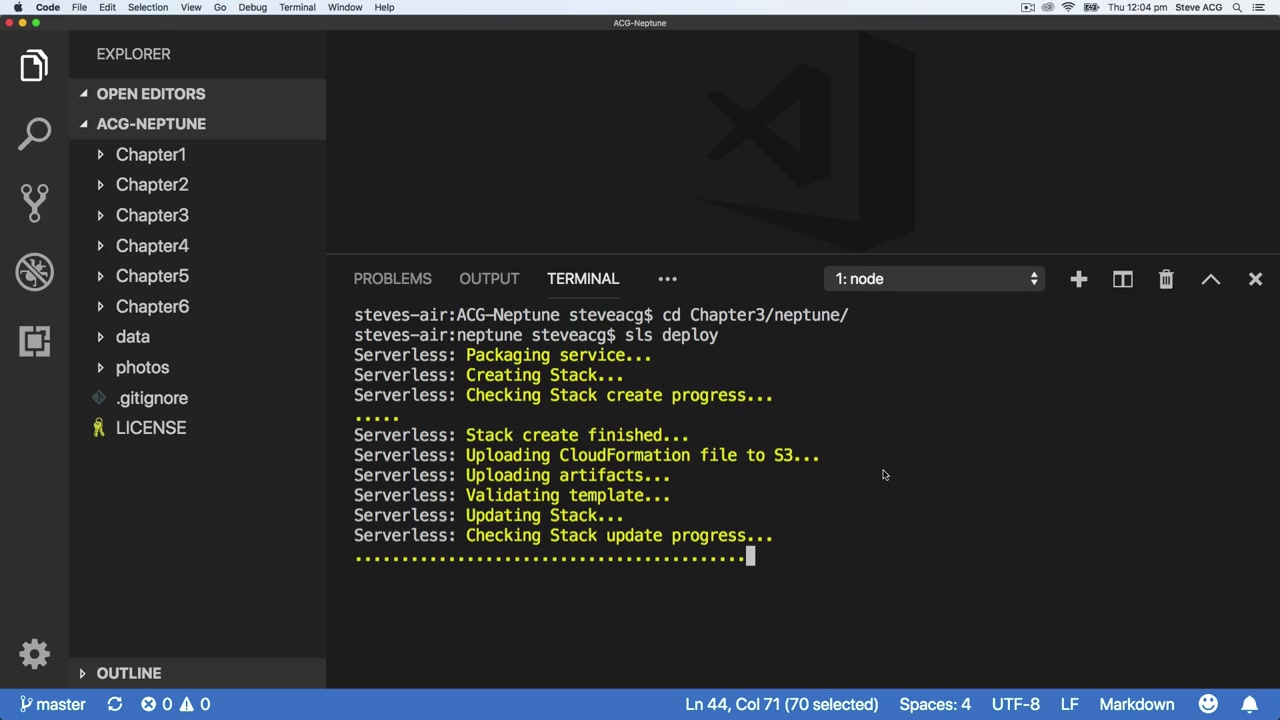Open the Code application menu

pyautogui.click(x=48, y=7)
